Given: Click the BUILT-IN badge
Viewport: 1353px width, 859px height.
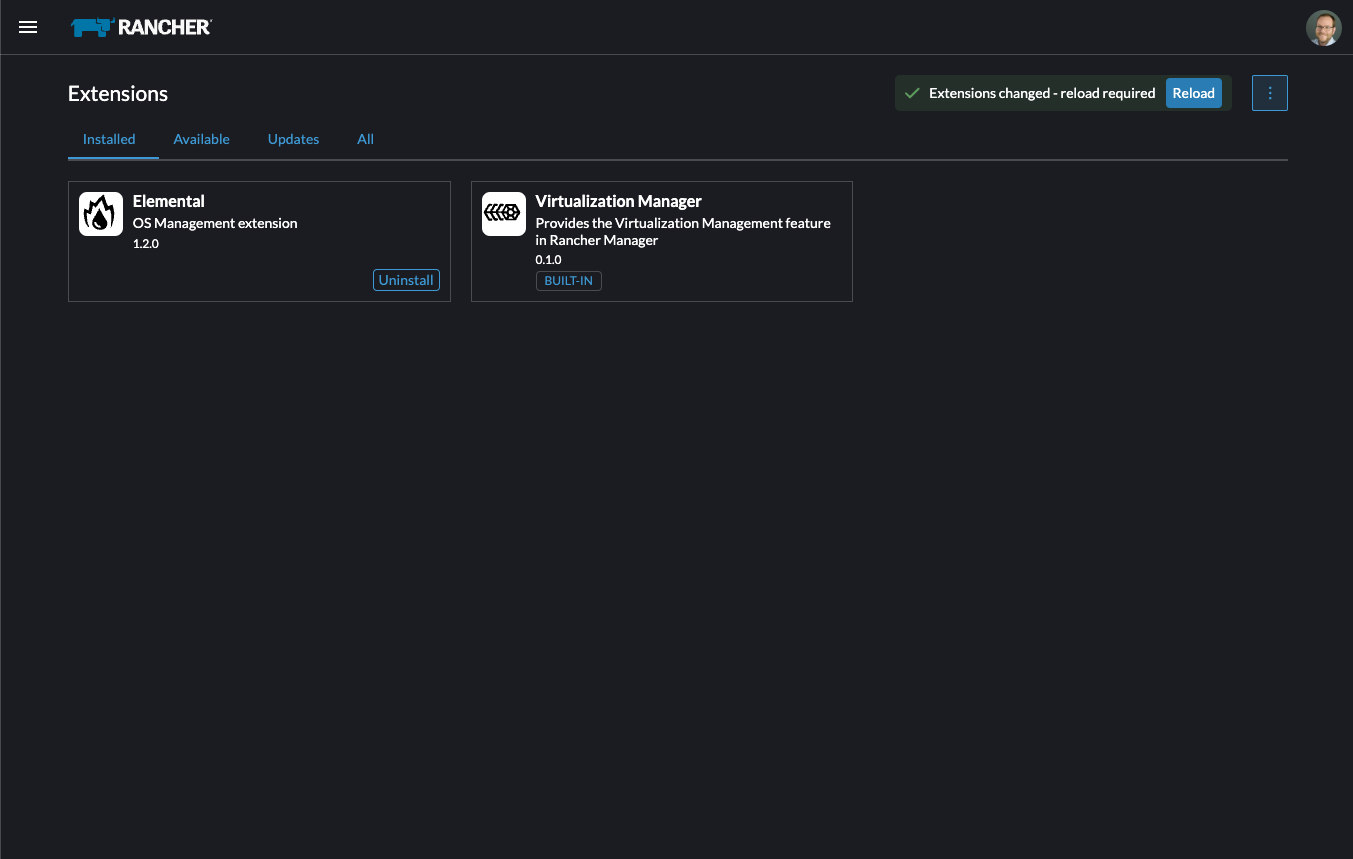Looking at the screenshot, I should (568, 281).
